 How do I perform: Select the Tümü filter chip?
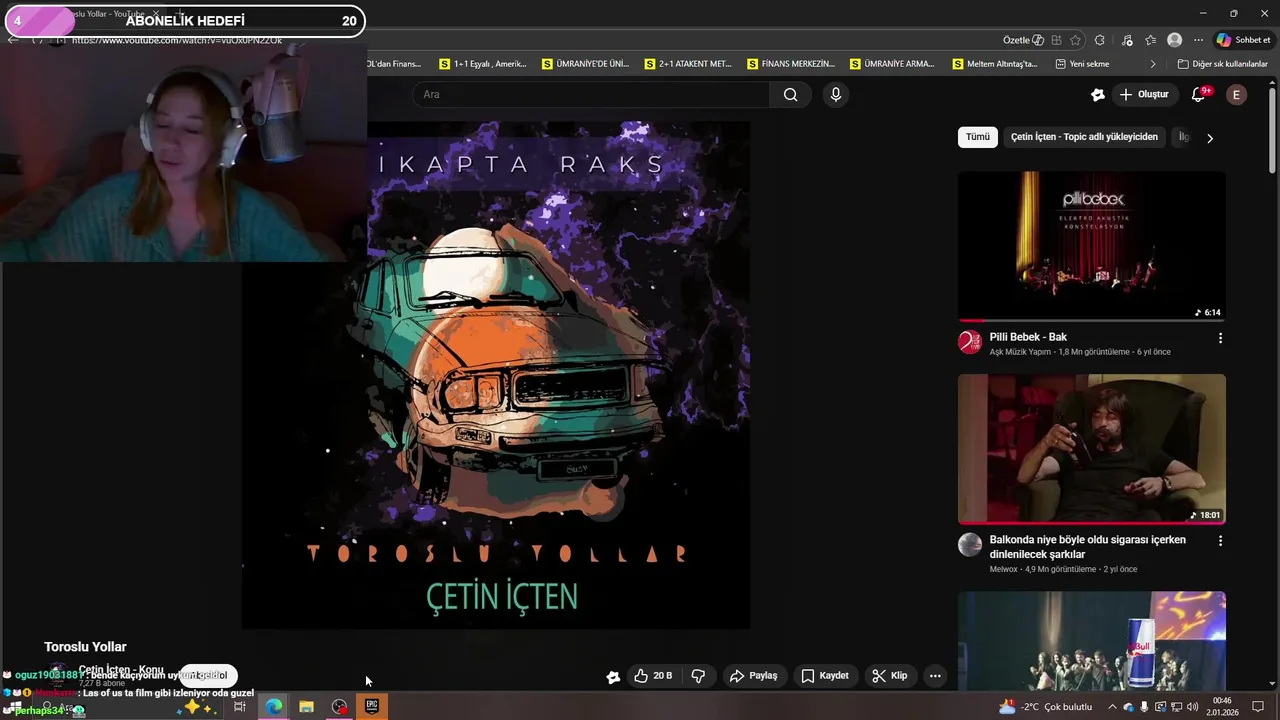978,137
